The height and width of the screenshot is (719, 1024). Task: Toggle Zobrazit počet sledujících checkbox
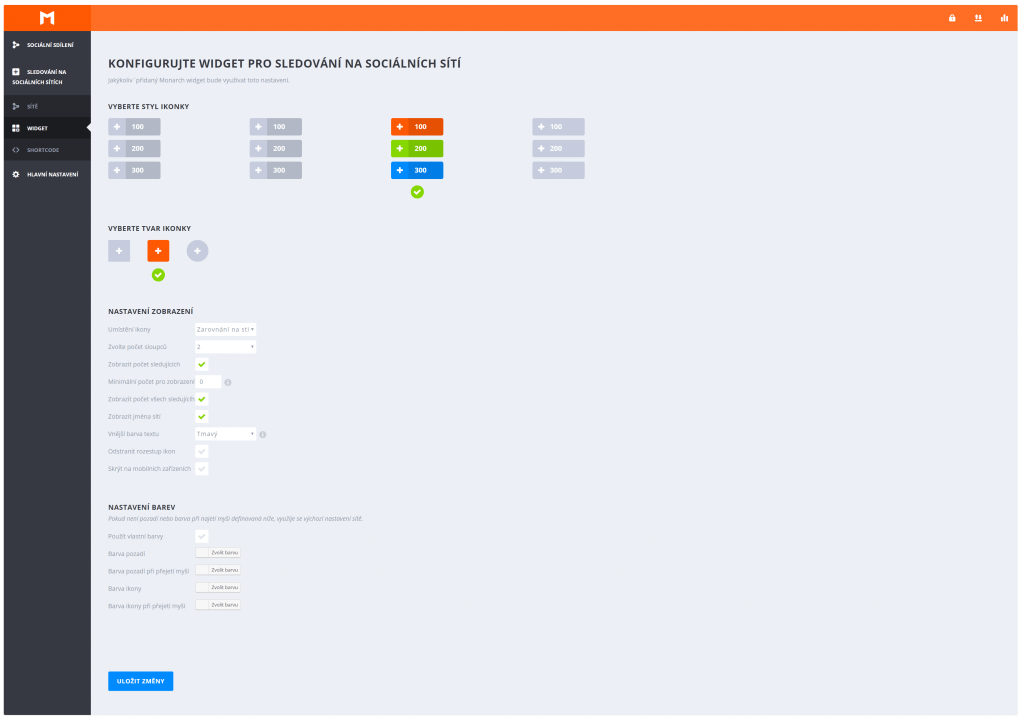(202, 364)
